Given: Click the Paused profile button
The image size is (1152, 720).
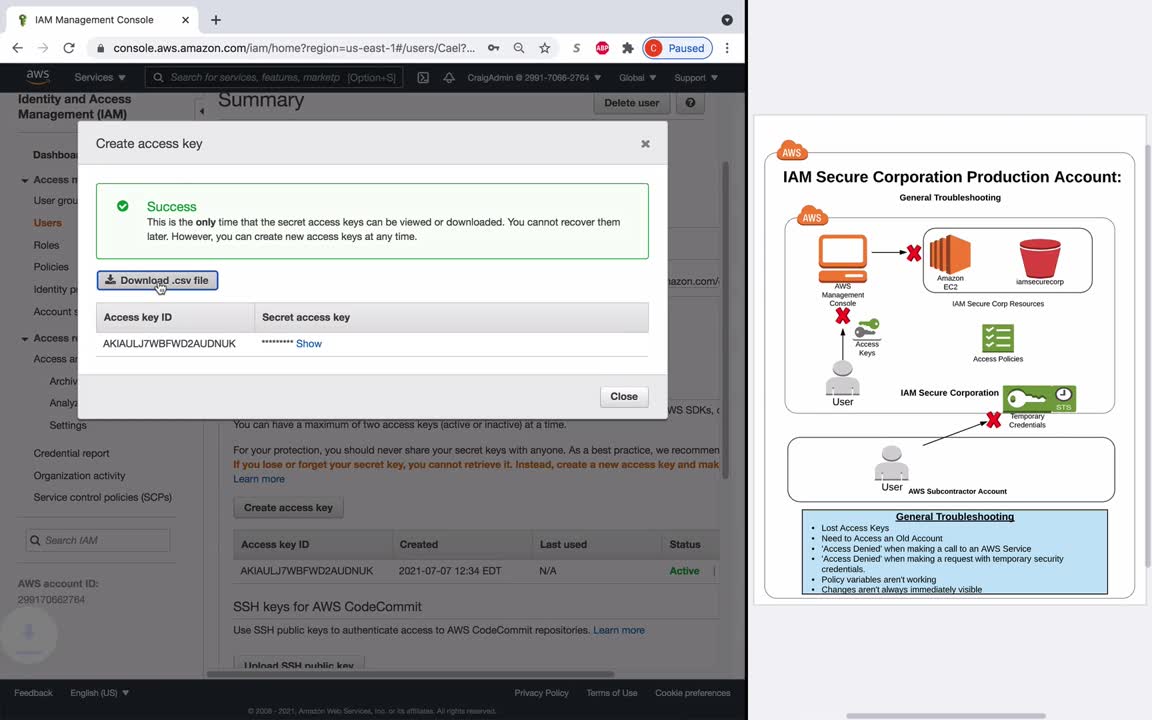Looking at the screenshot, I should 677,48.
